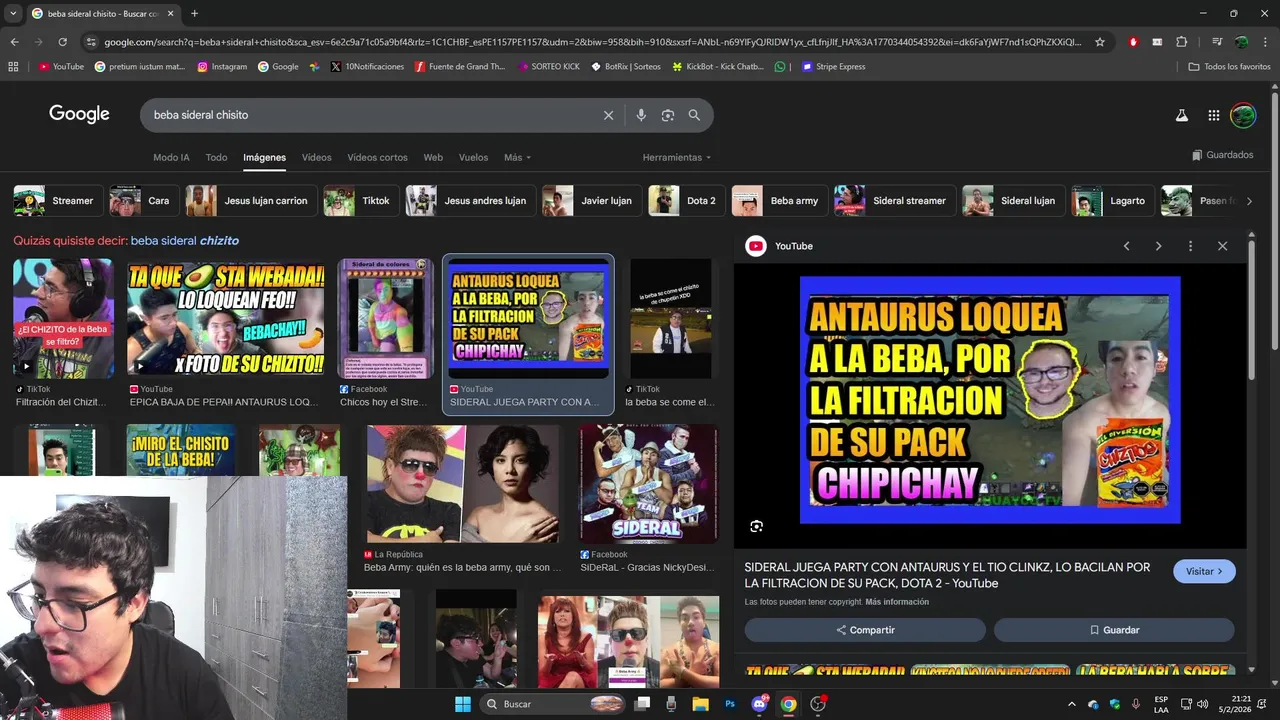Viewport: 1280px width, 720px height.
Task: Click Guardar save button in preview
Action: click(x=1114, y=630)
